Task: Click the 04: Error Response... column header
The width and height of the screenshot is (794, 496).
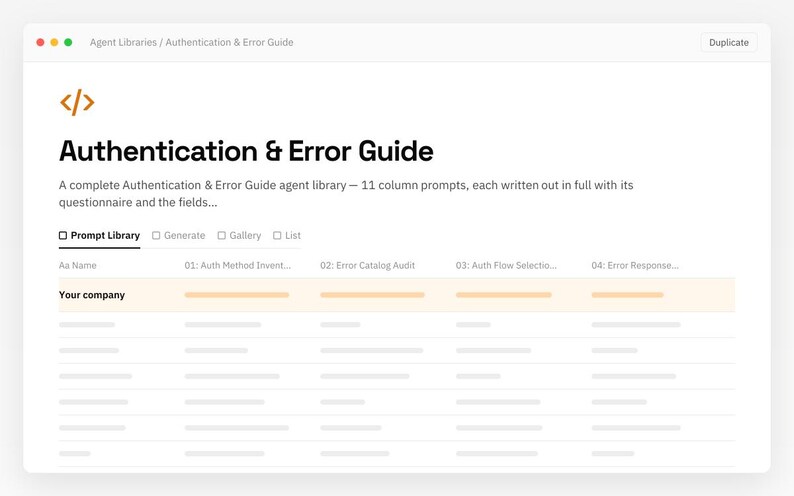Action: [x=635, y=265]
